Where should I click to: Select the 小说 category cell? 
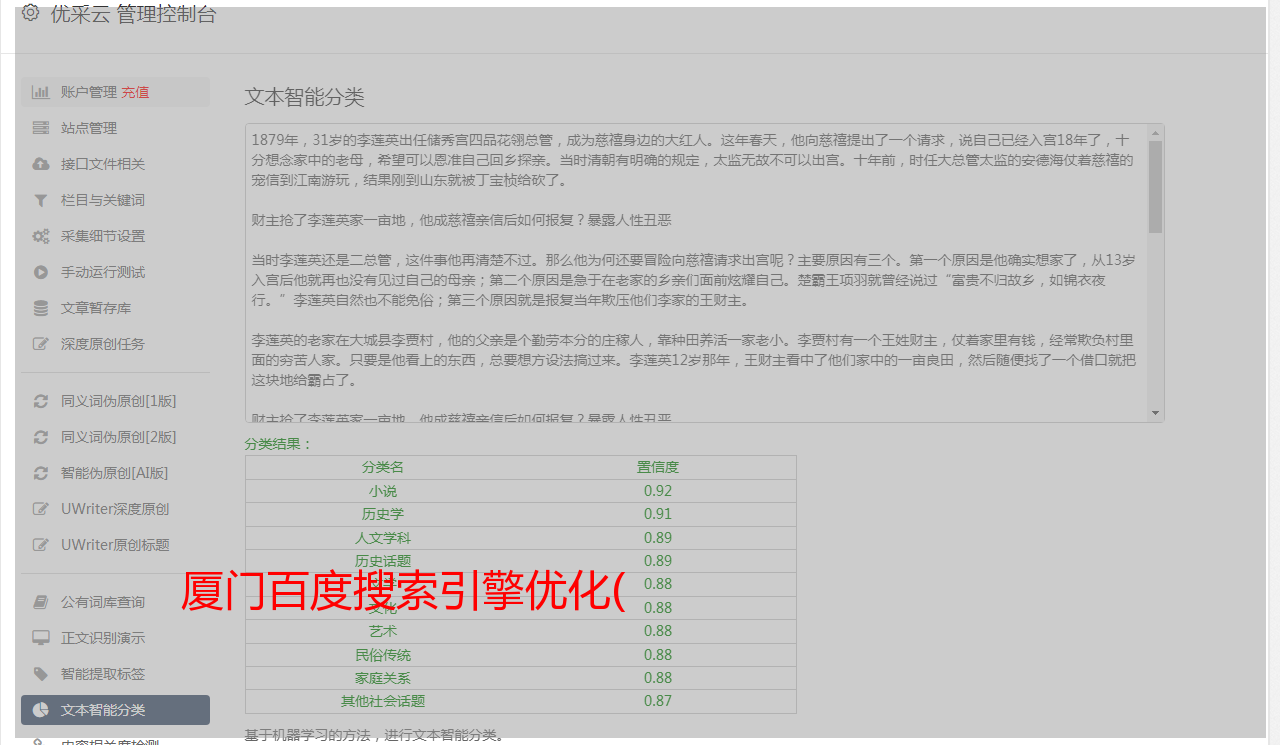[383, 491]
